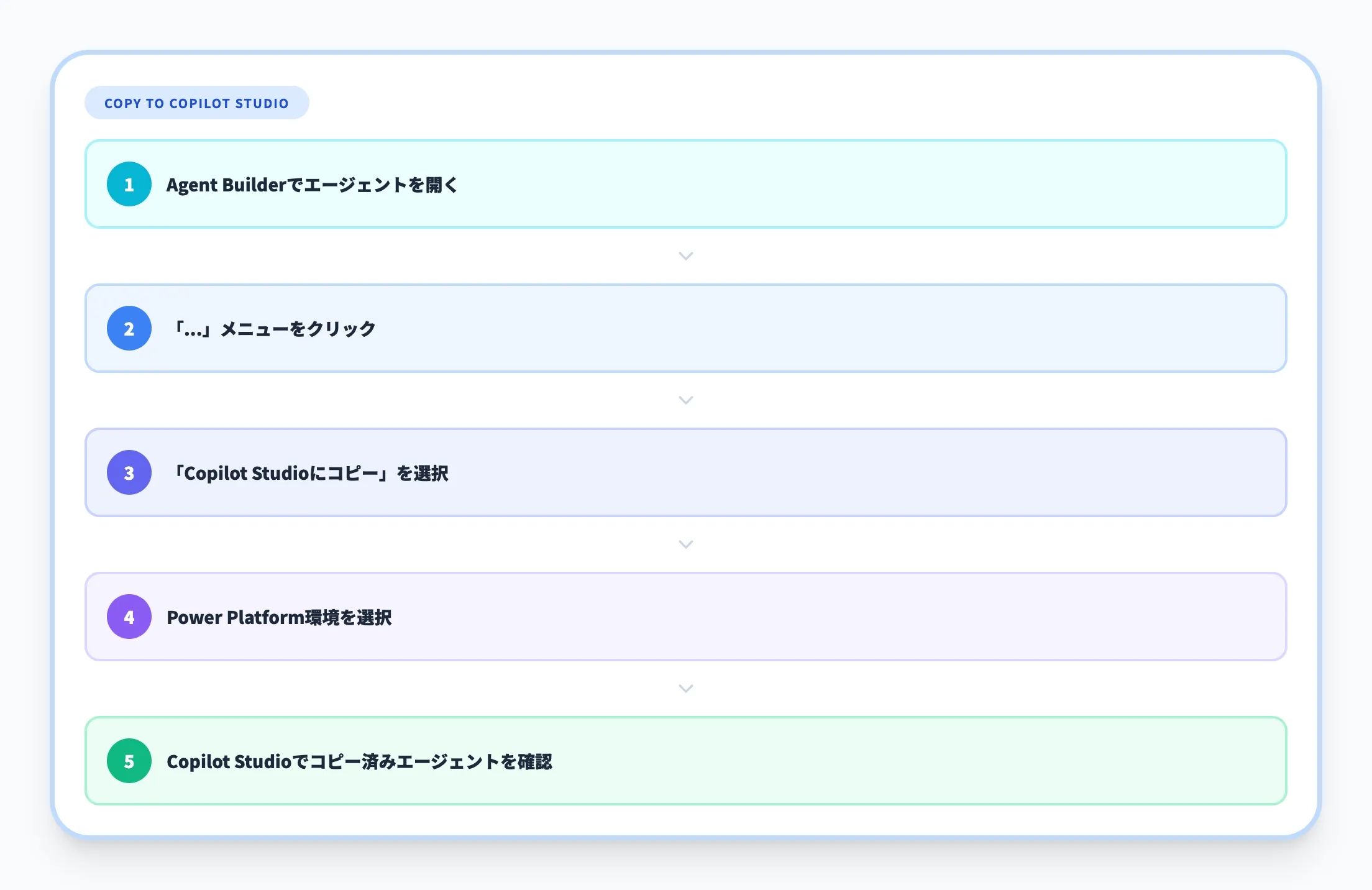This screenshot has height=890, width=1372.
Task: Click the indigo step 3 number circle
Action: click(x=129, y=472)
